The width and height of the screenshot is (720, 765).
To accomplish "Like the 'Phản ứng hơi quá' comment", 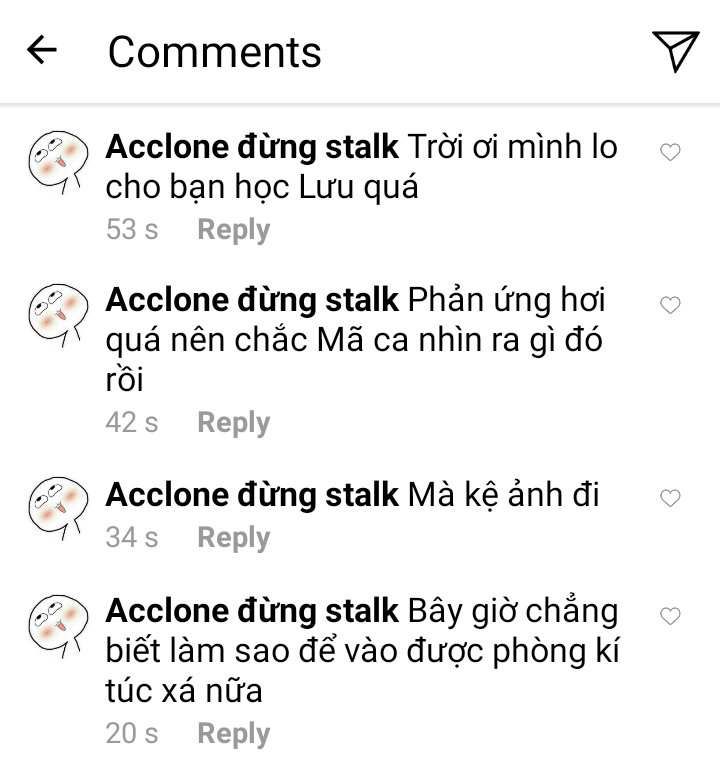I will (x=670, y=305).
